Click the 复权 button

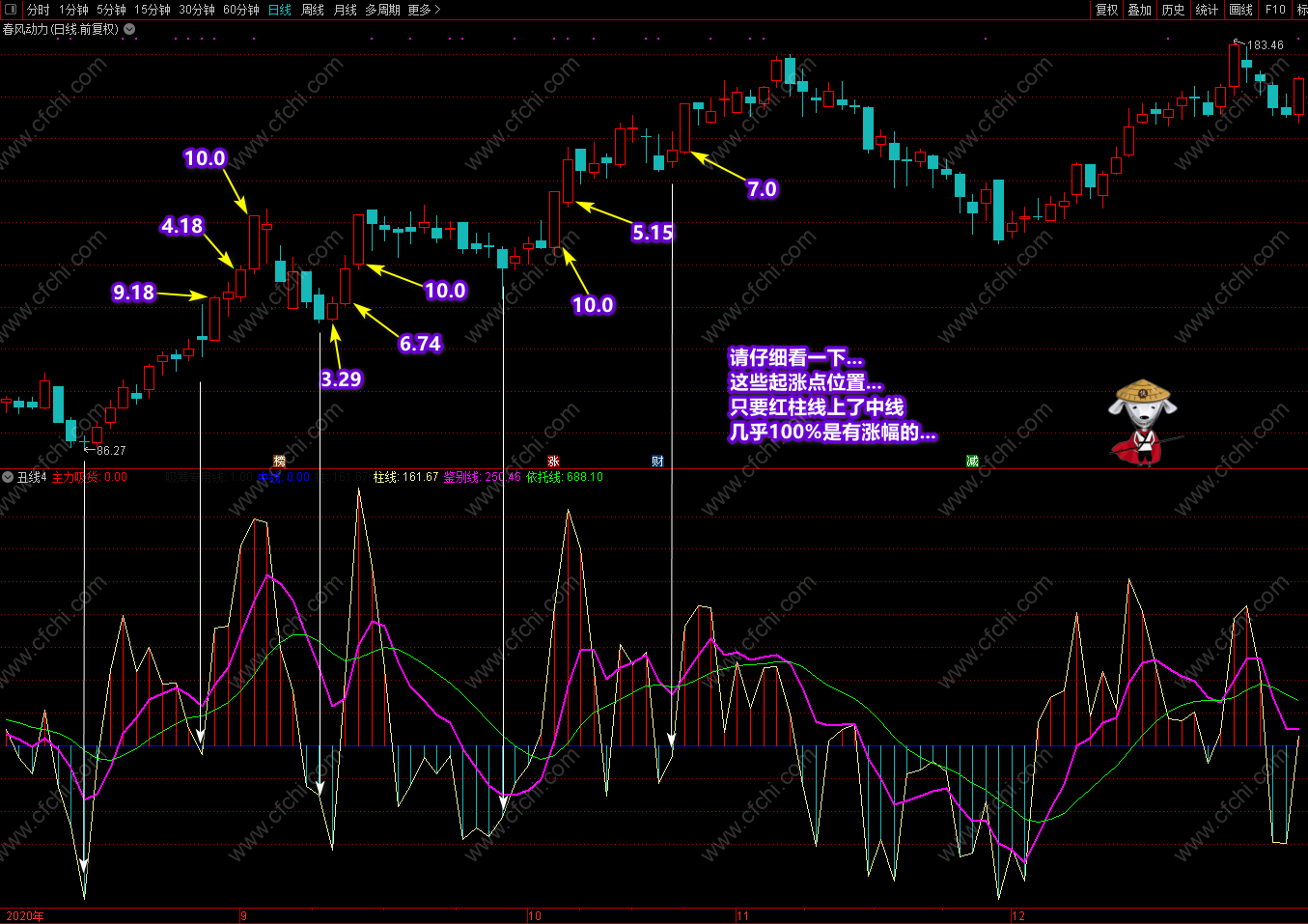pyautogui.click(x=1106, y=10)
